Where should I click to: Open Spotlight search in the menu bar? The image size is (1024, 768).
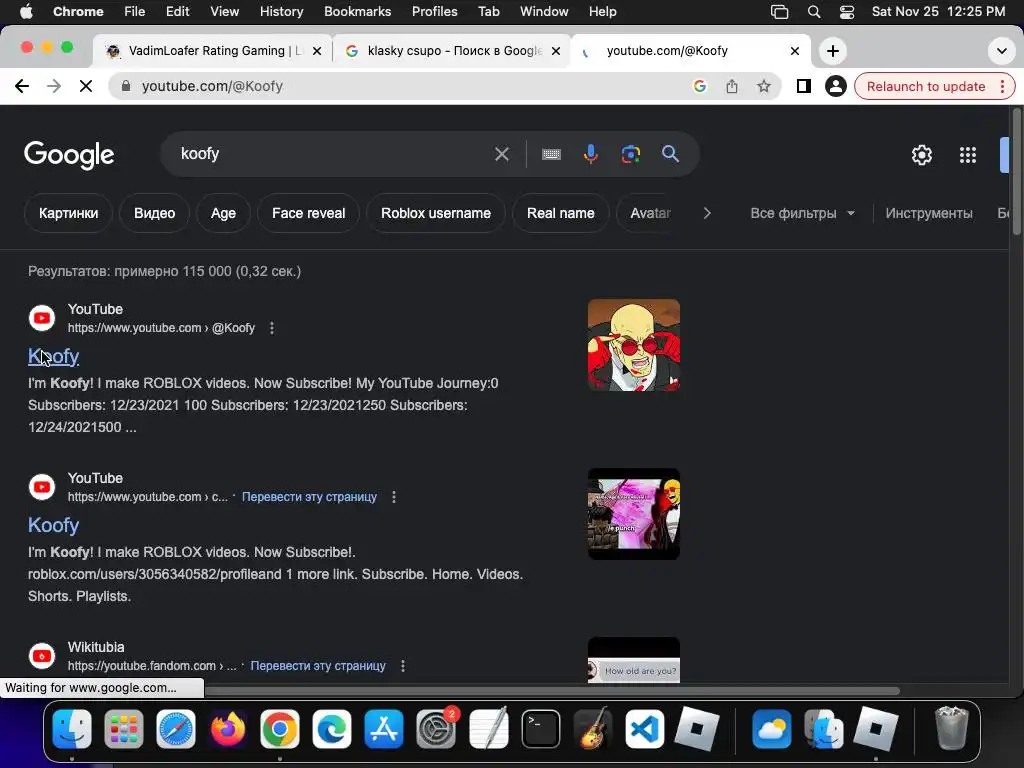pyautogui.click(x=814, y=12)
